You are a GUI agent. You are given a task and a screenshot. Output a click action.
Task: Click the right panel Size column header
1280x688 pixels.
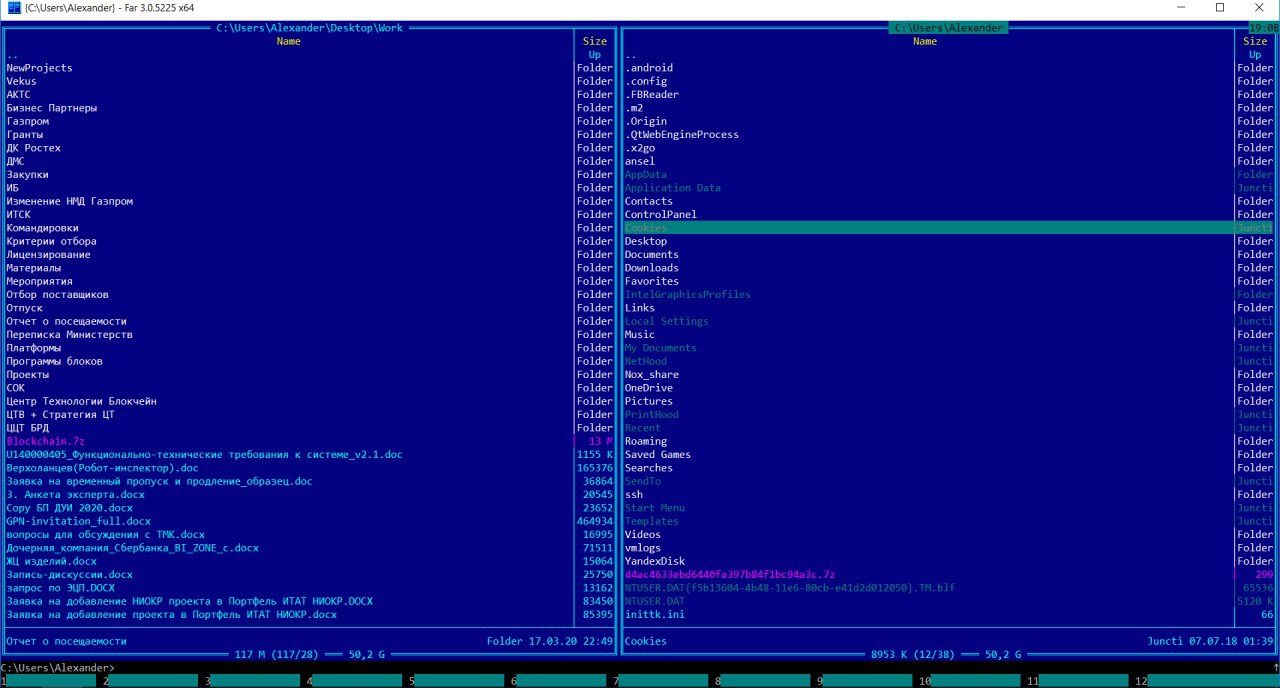1255,42
